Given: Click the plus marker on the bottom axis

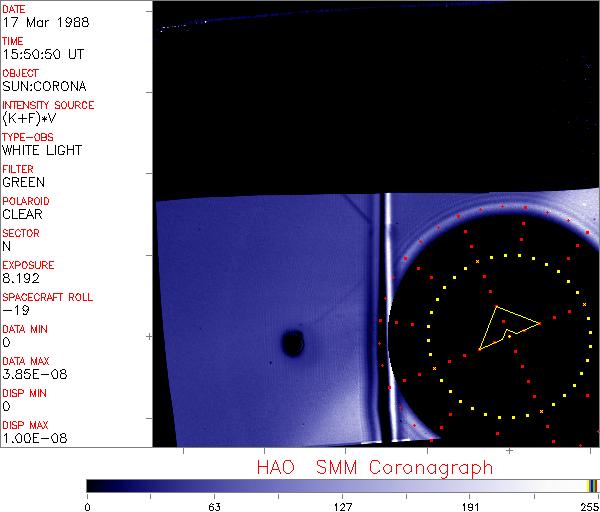Looking at the screenshot, I should pos(509,451).
